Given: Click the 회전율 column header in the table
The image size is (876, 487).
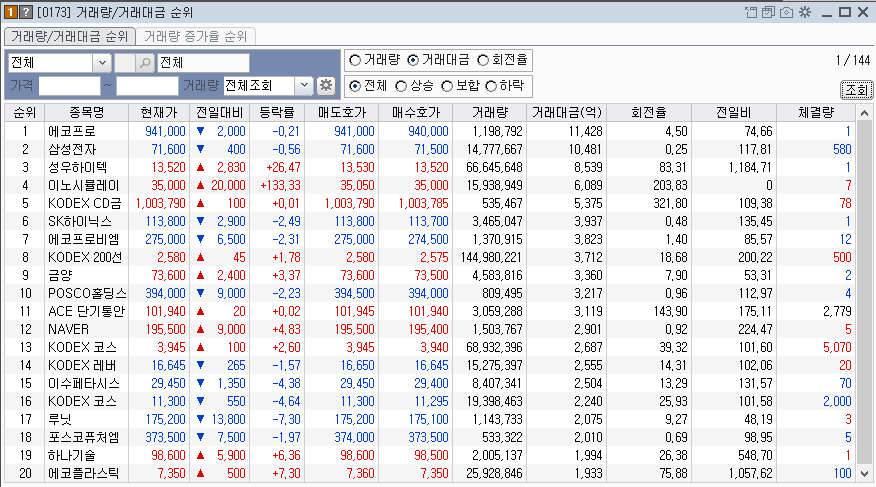Looking at the screenshot, I should tap(649, 112).
